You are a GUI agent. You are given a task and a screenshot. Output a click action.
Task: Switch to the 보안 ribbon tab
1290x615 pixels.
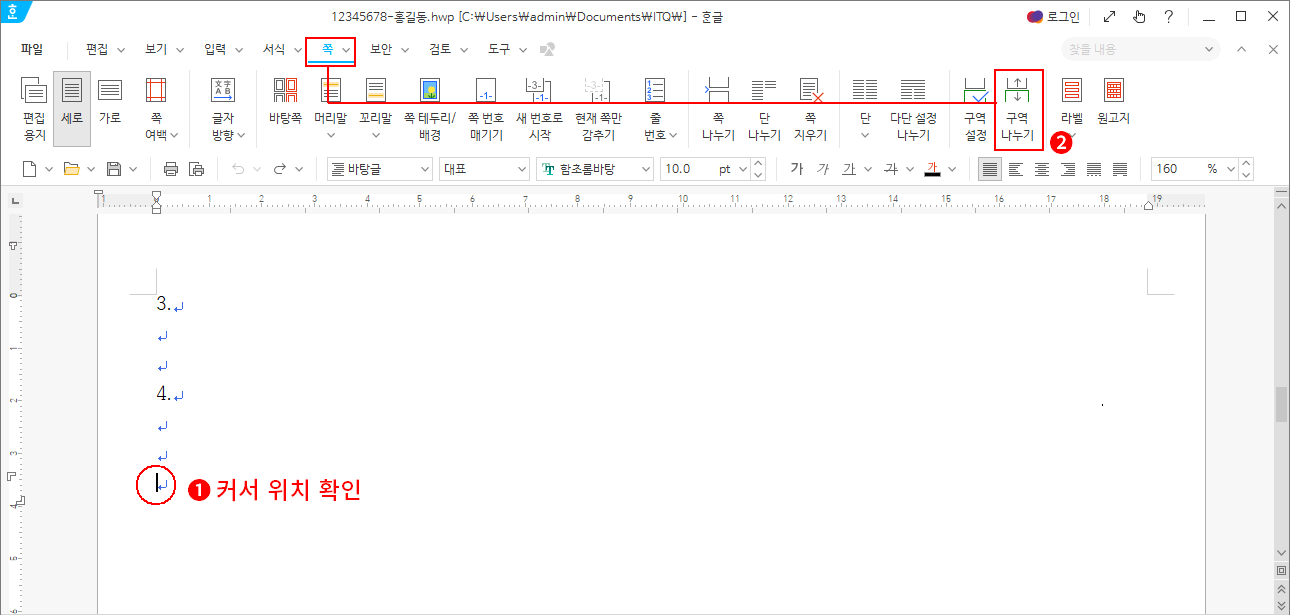coord(381,48)
